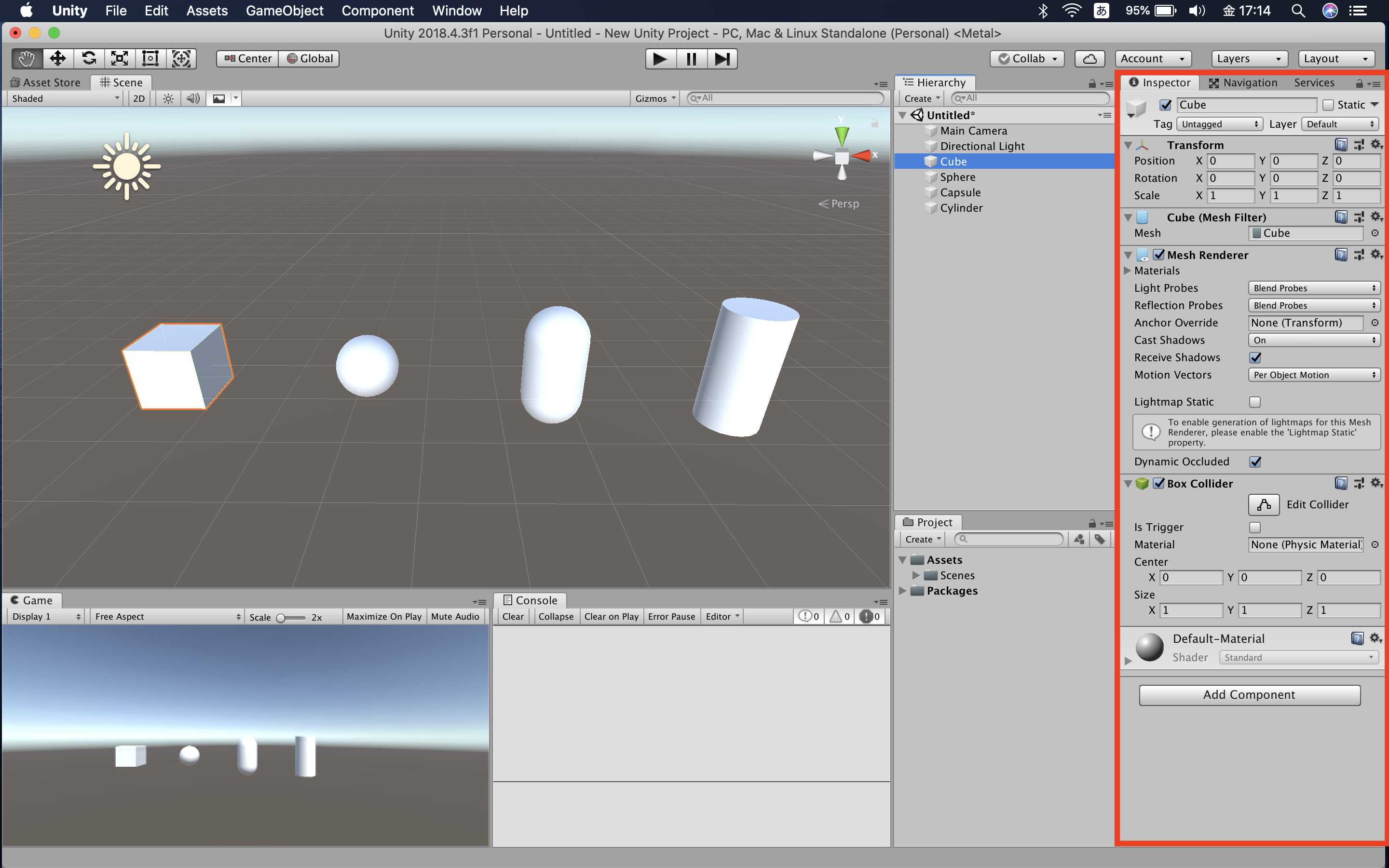Open the Layout dropdown
The width and height of the screenshot is (1389, 868).
pyautogui.click(x=1337, y=58)
